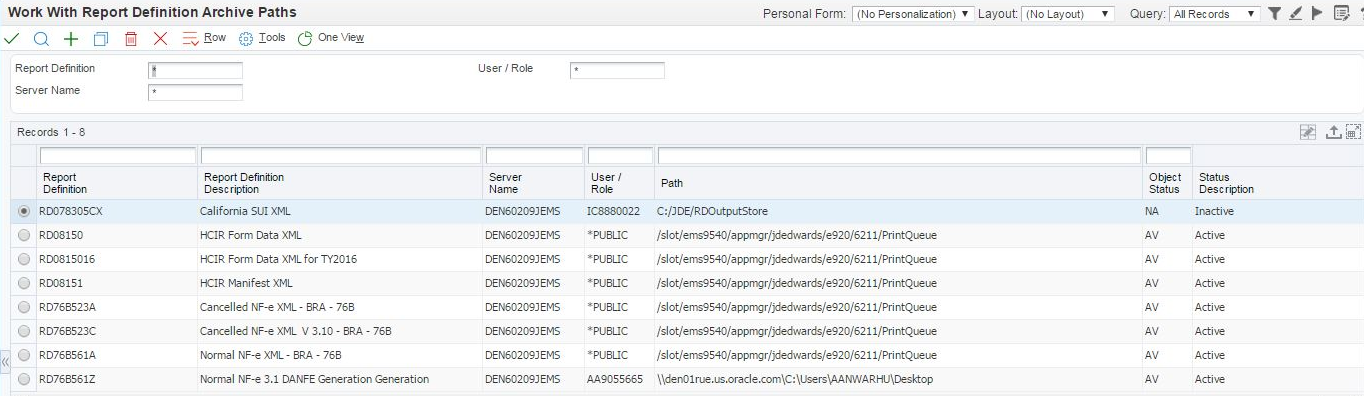Click the California SUI XML cell

pyautogui.click(x=245, y=211)
